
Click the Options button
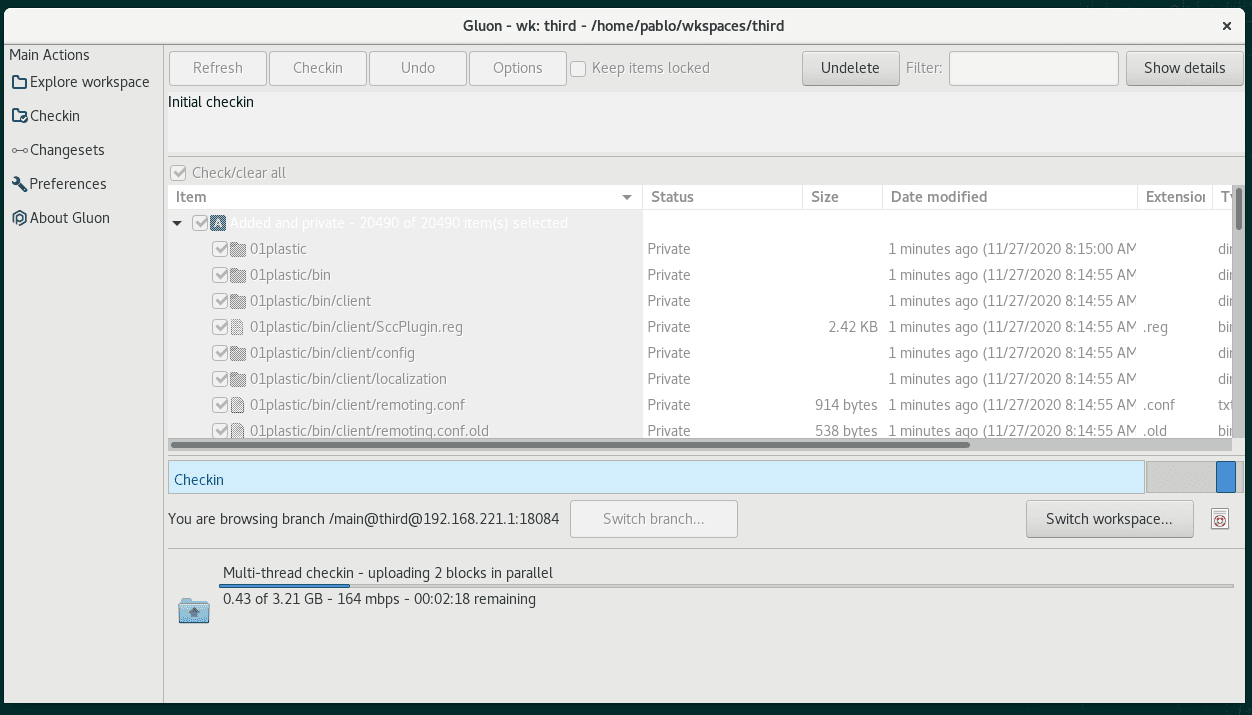518,68
